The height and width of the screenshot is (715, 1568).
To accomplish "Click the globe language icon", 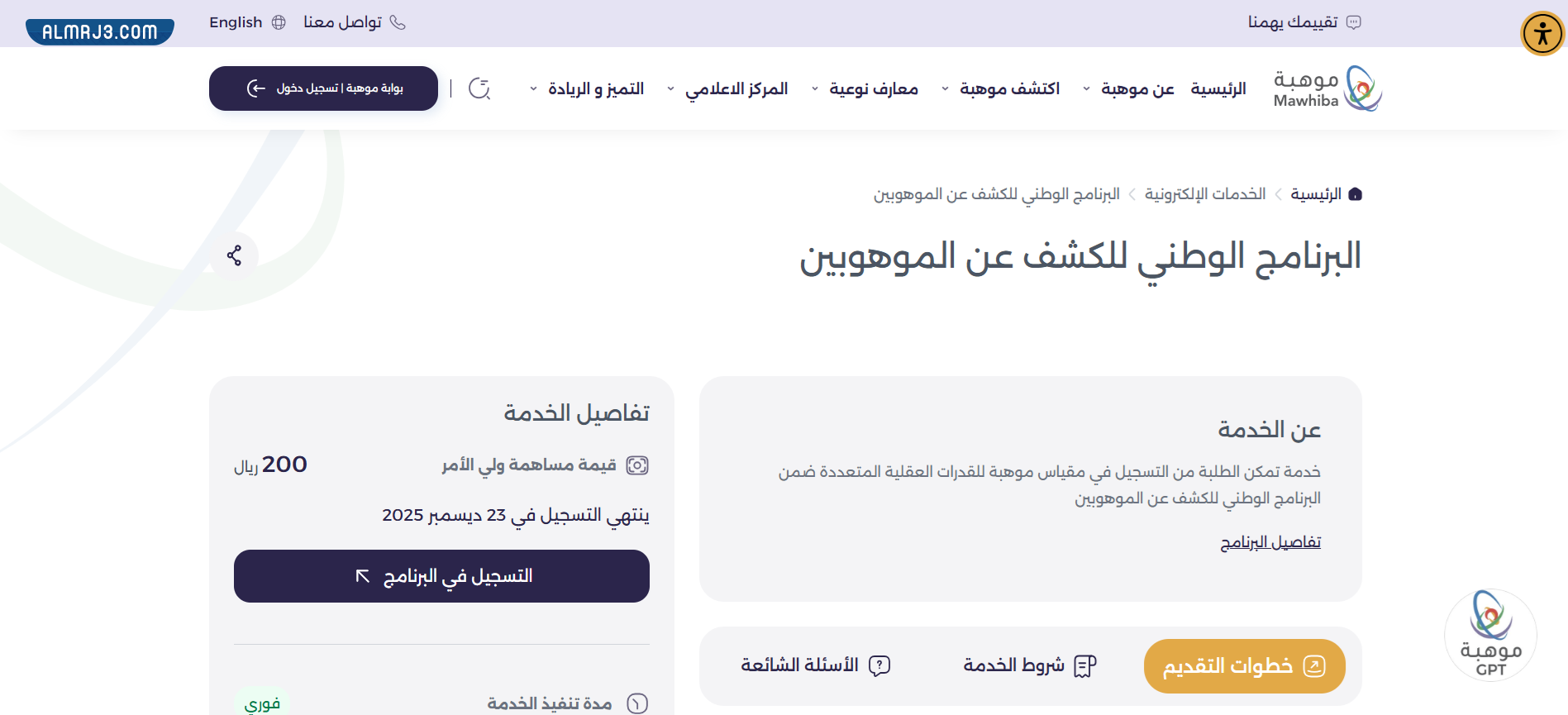I will click(x=279, y=22).
